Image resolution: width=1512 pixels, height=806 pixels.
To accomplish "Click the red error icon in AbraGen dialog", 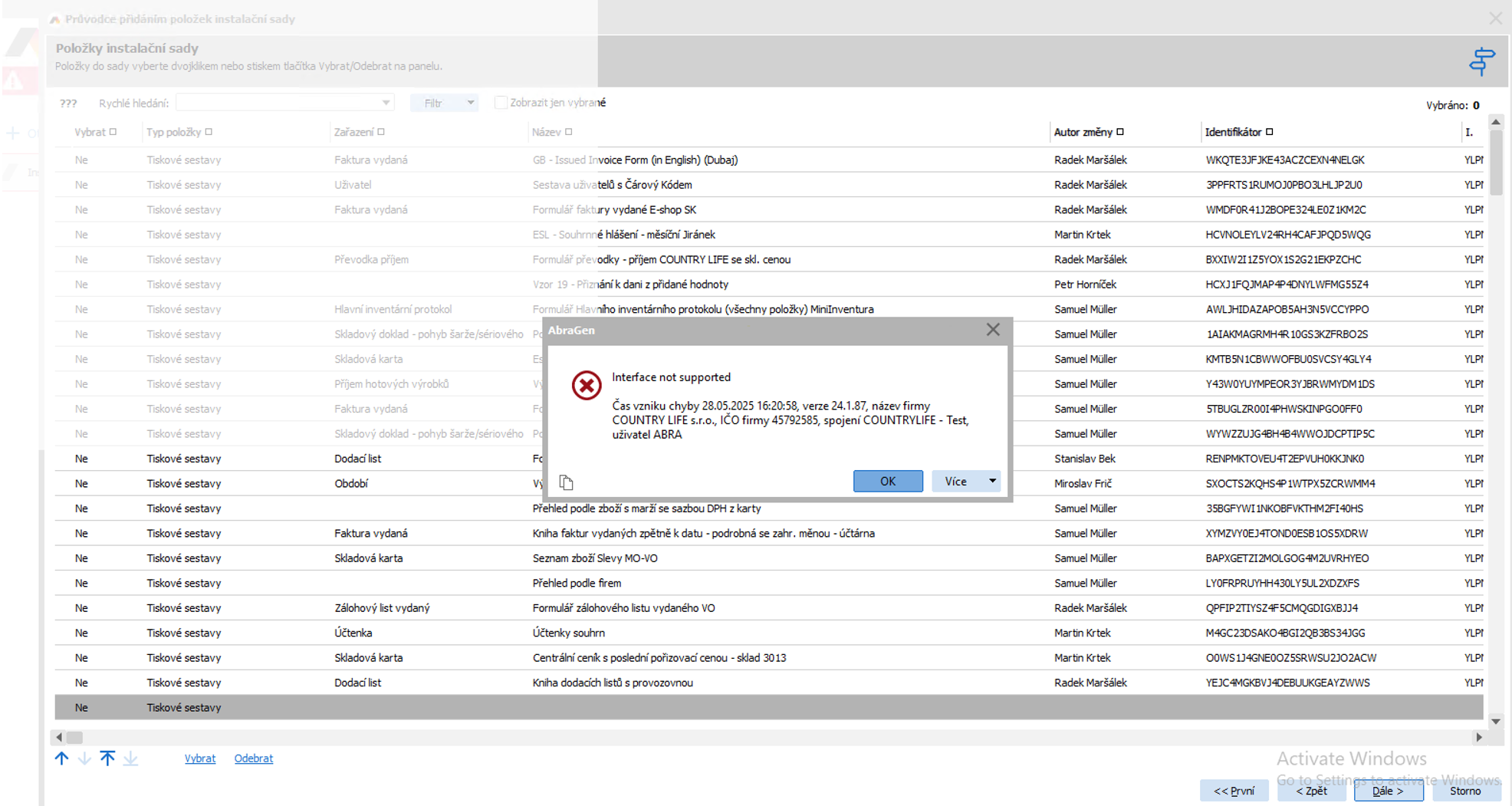I will (x=587, y=385).
